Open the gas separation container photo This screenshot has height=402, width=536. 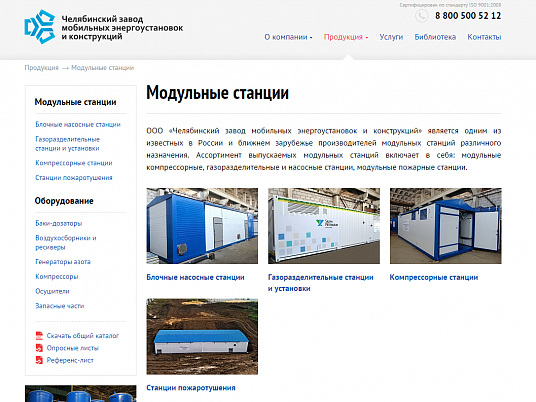pyautogui.click(x=324, y=226)
